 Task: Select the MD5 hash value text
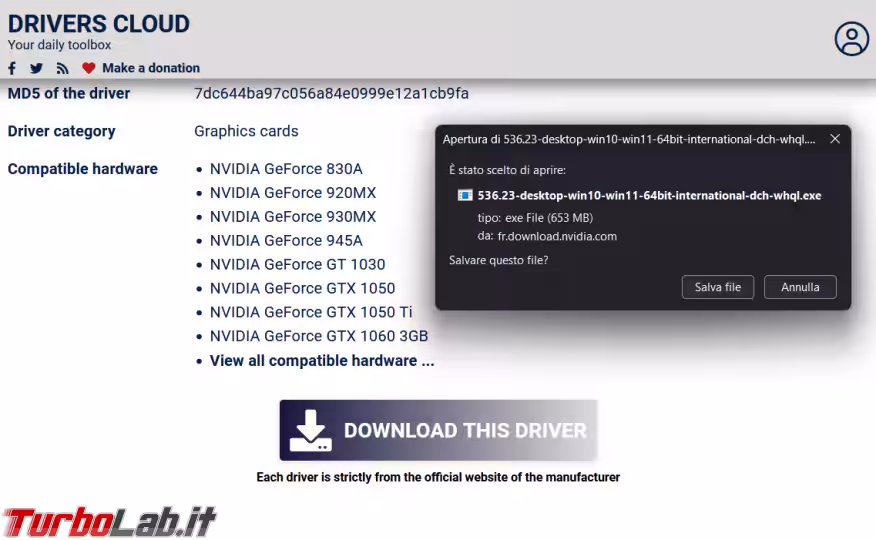tap(331, 93)
